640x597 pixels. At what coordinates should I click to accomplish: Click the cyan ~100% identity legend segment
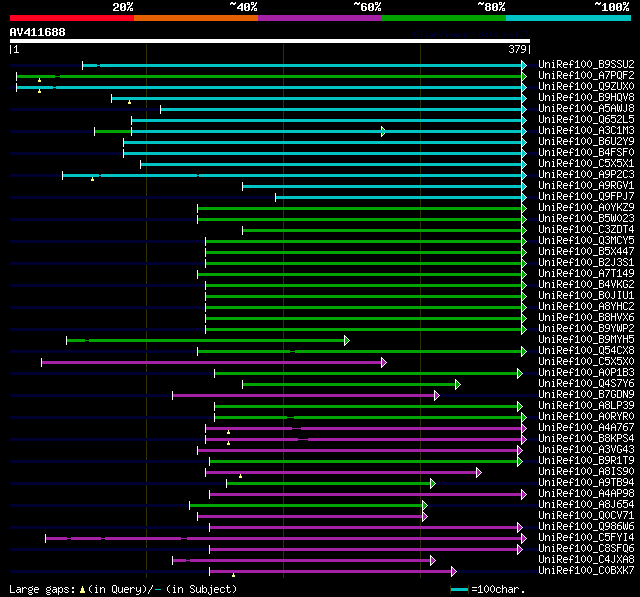[x=569, y=18]
